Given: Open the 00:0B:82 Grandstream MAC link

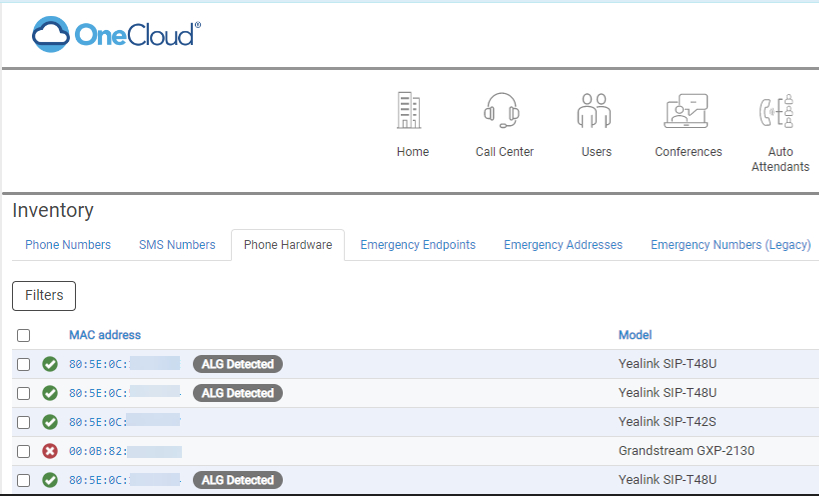Looking at the screenshot, I should (x=125, y=451).
